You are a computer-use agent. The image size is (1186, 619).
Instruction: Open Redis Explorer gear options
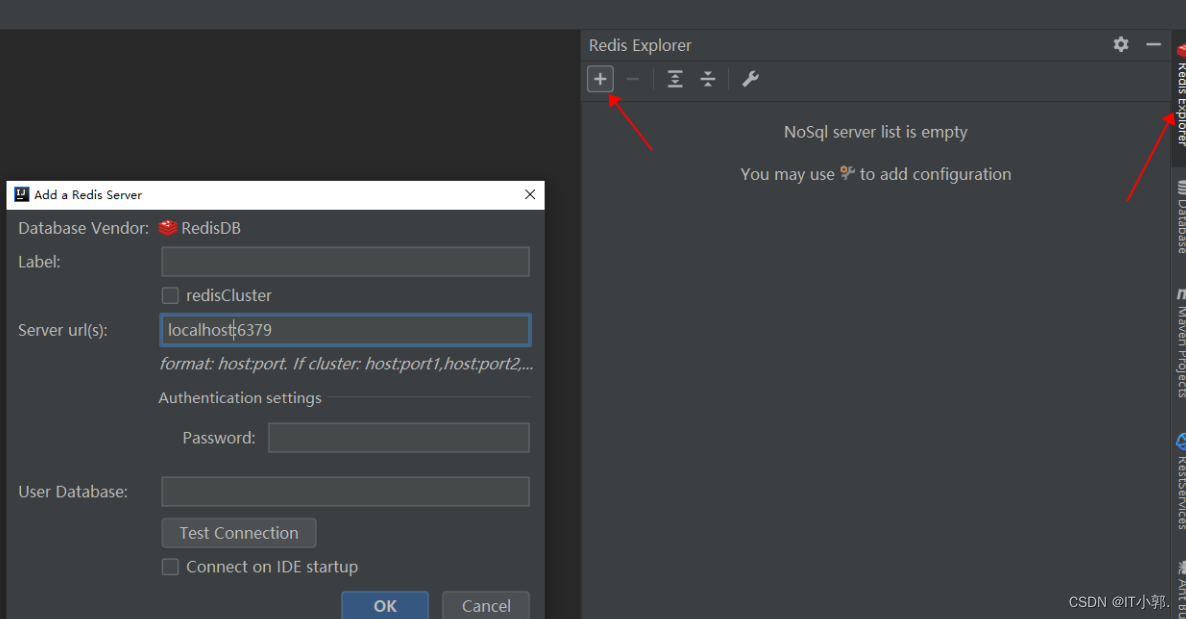[x=1121, y=45]
